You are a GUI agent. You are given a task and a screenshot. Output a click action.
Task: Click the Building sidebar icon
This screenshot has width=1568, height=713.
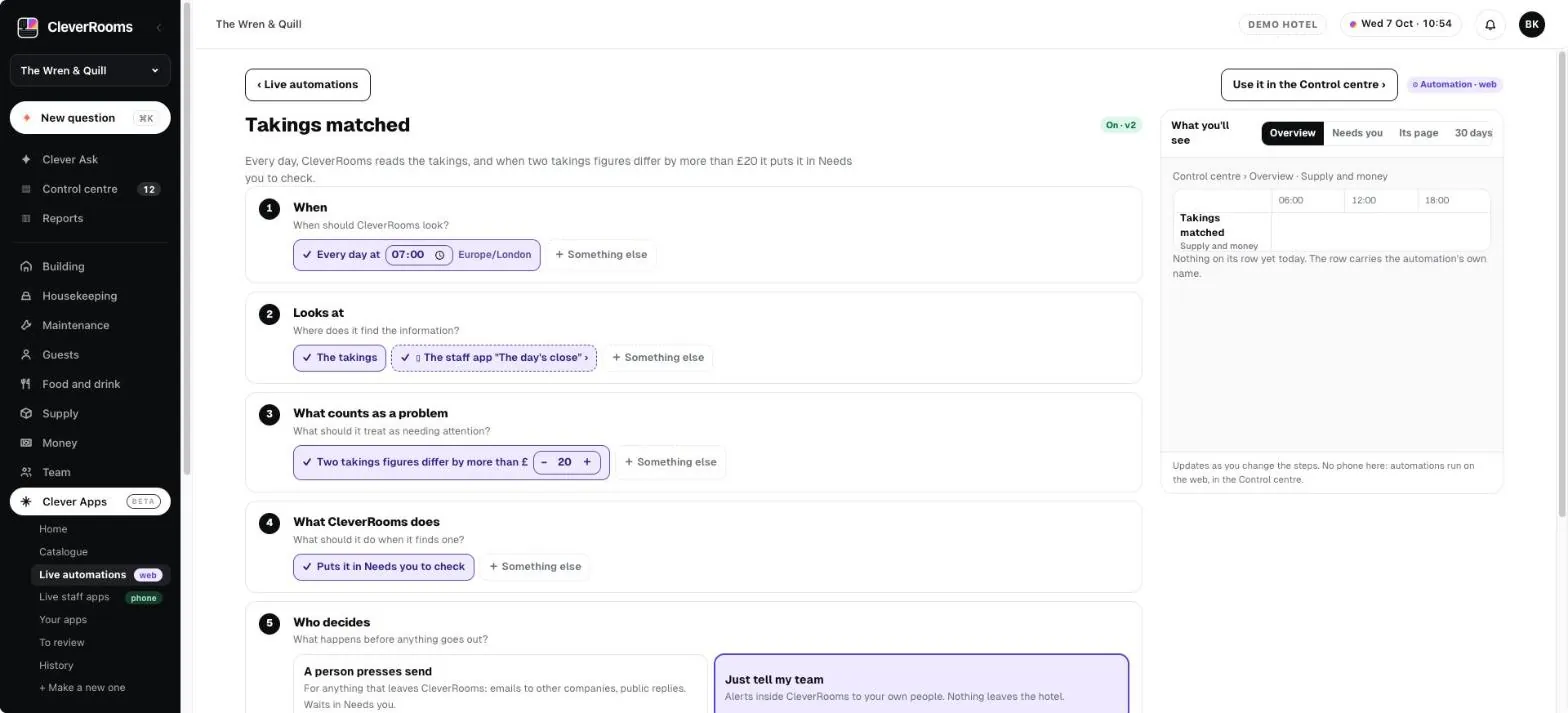(26, 267)
